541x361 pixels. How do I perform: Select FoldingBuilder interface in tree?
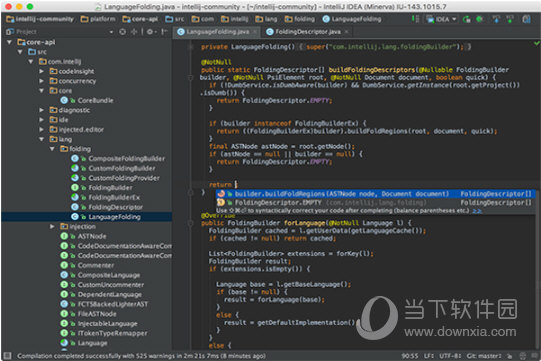[102, 188]
